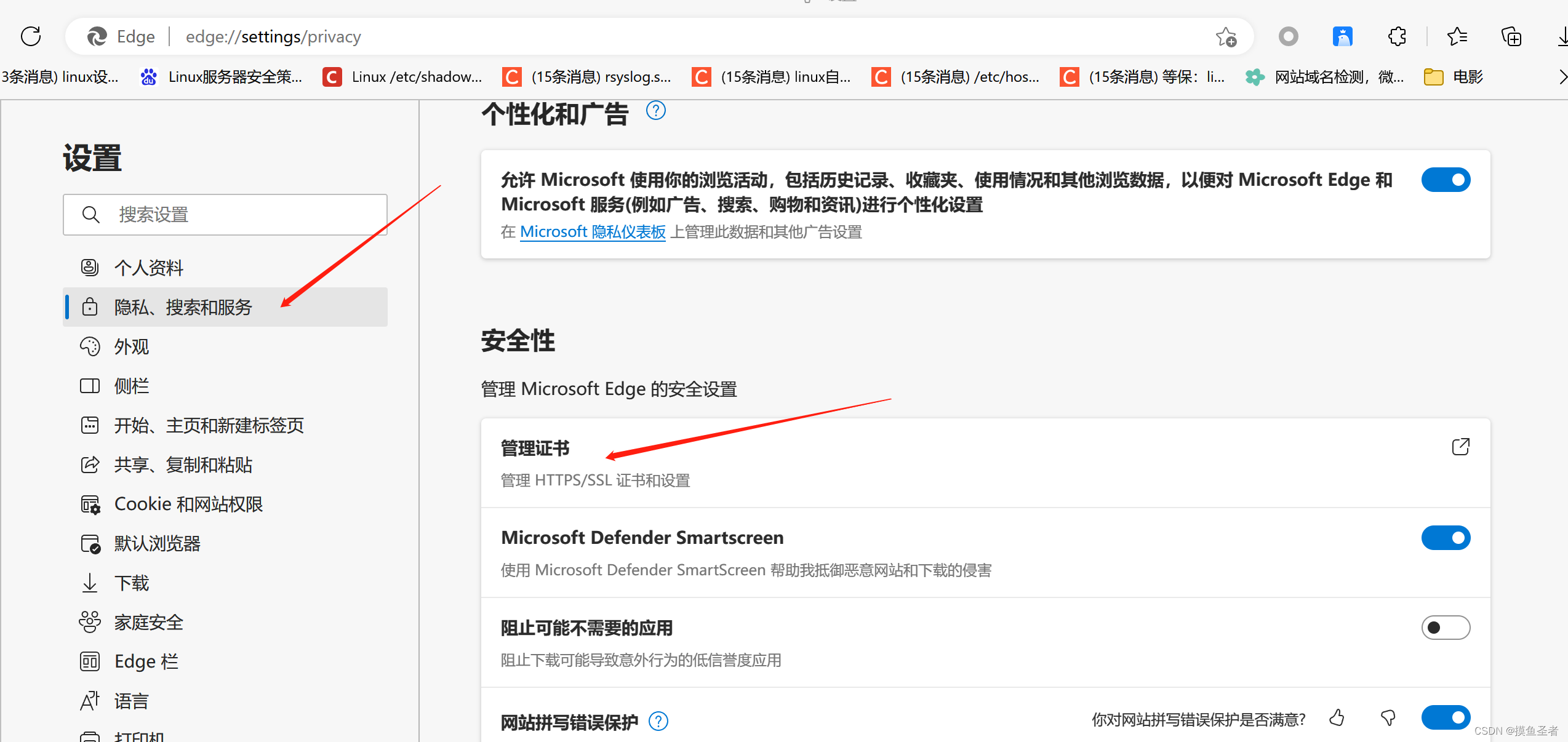The height and width of the screenshot is (742, 1568).
Task: Add this page to favorites star icon
Action: (x=1225, y=37)
